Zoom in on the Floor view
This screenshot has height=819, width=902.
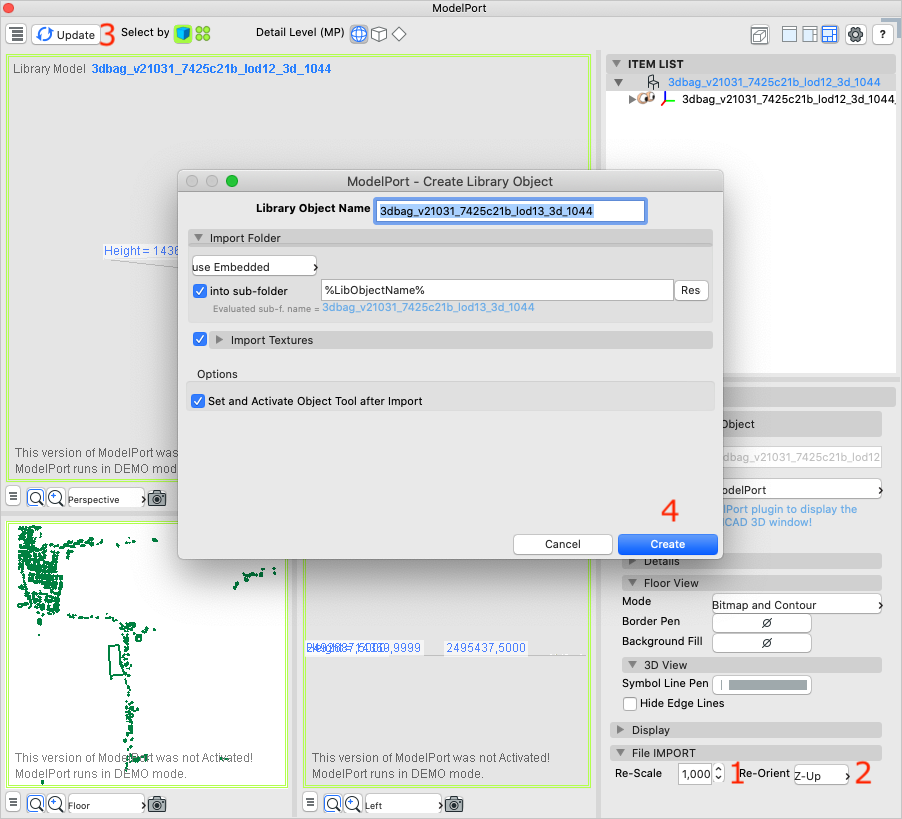tap(55, 804)
